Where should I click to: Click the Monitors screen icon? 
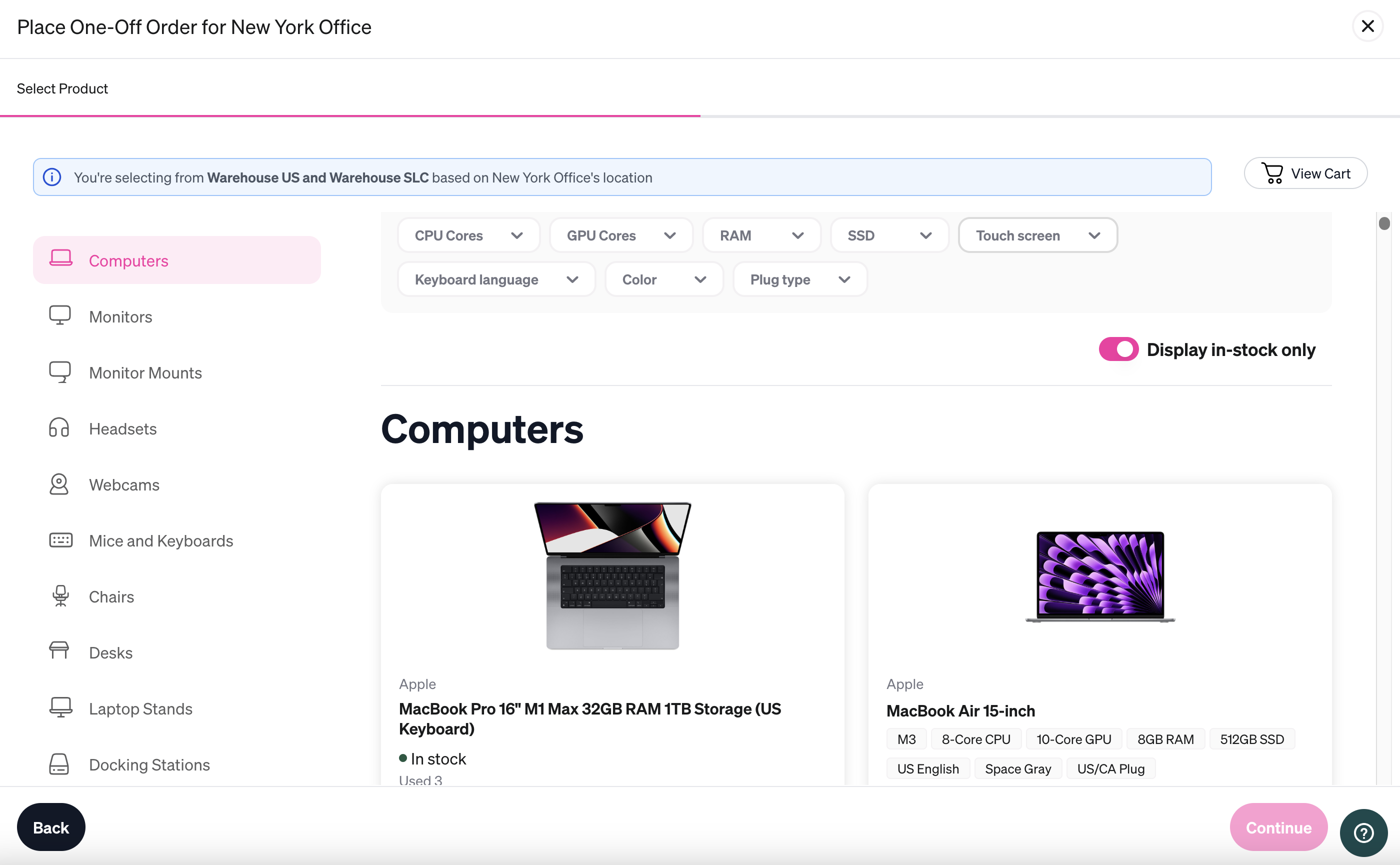pos(60,315)
